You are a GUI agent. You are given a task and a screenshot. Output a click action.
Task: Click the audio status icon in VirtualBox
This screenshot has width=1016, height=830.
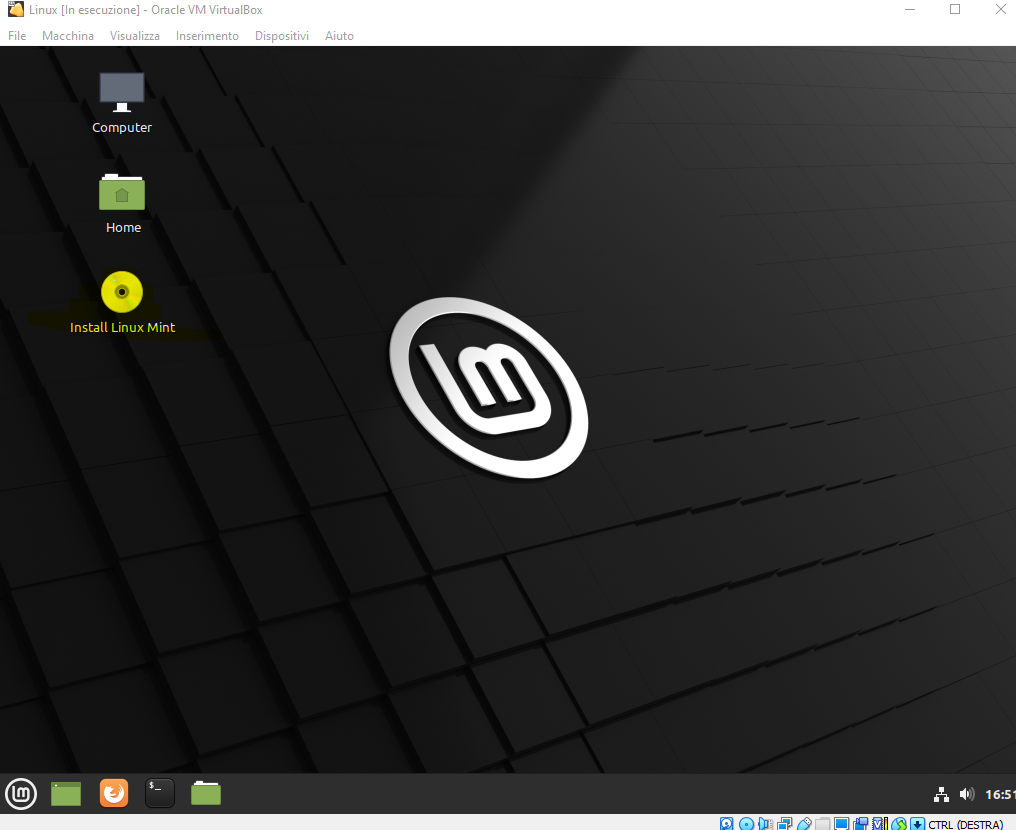tap(765, 824)
